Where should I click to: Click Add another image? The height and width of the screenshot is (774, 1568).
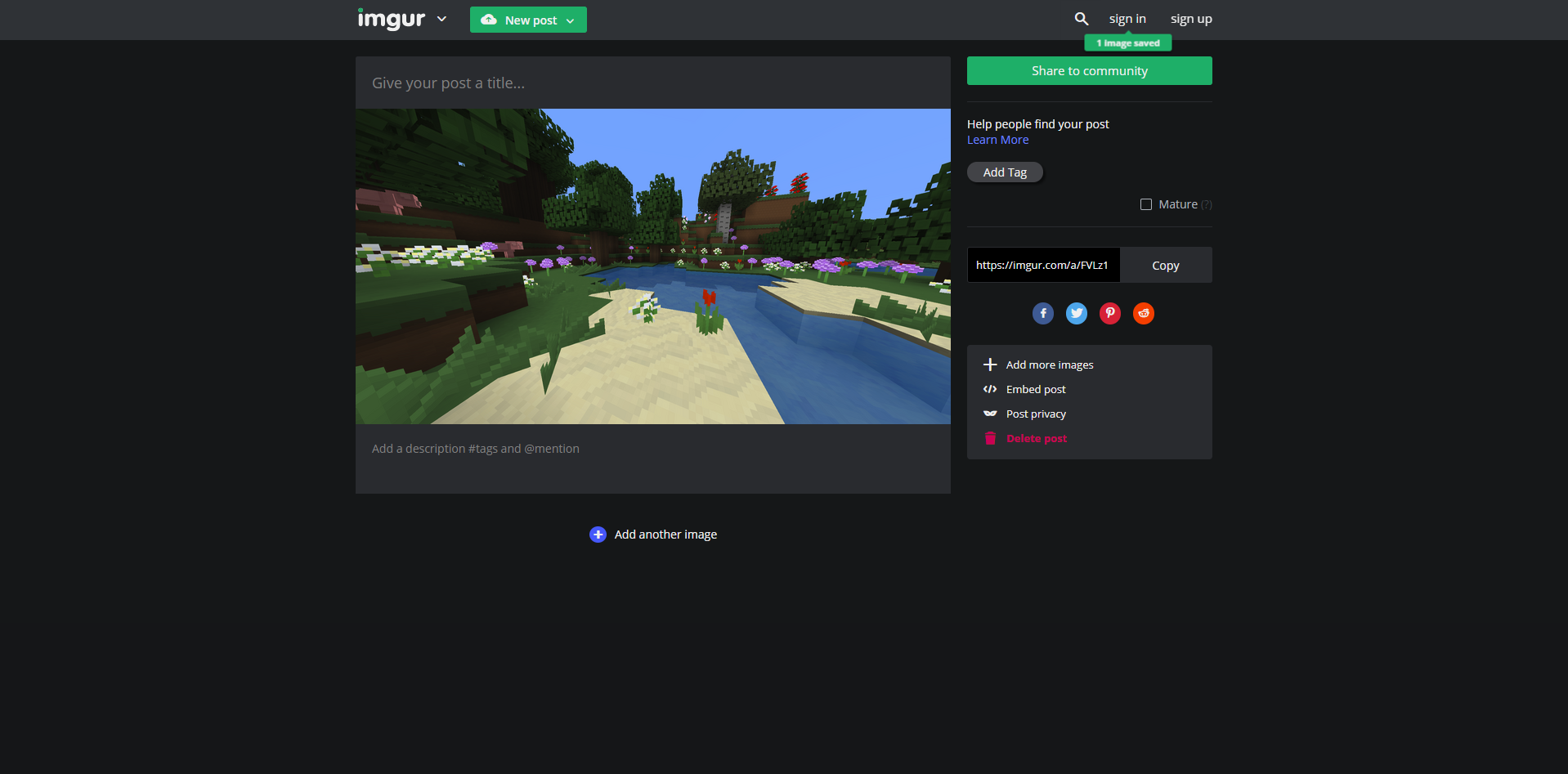pyautogui.click(x=665, y=535)
